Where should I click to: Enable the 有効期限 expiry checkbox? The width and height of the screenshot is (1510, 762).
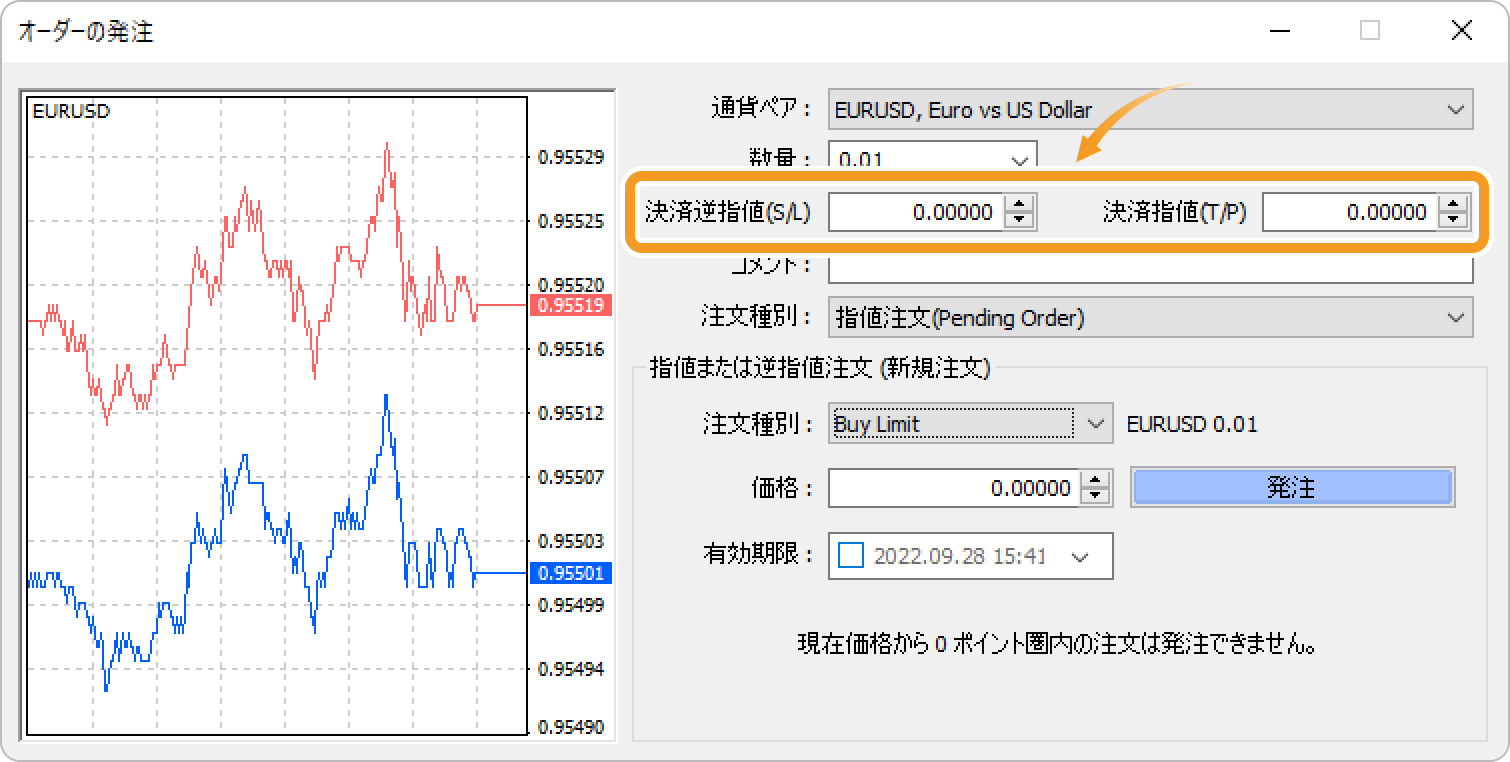tap(850, 555)
